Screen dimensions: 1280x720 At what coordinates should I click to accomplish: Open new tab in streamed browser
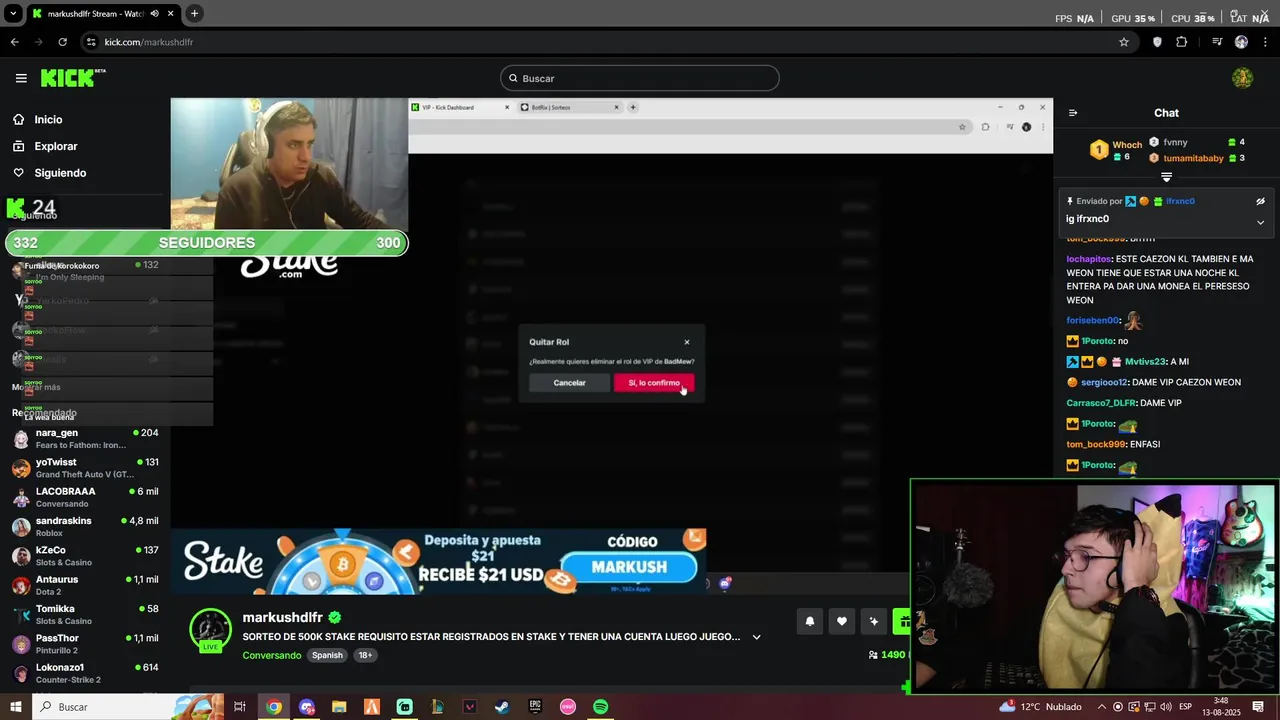pos(633,107)
